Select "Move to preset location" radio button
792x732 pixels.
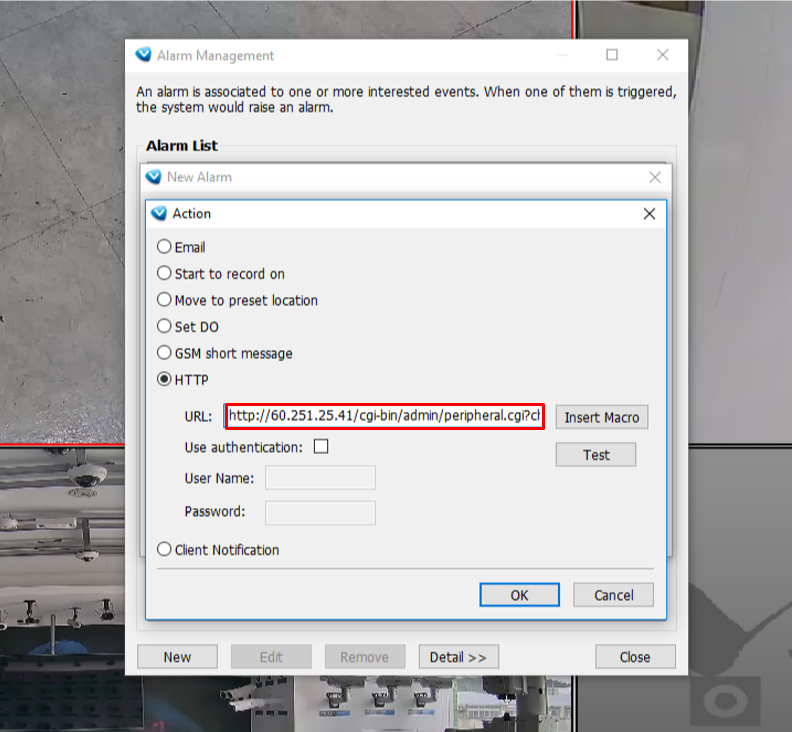pos(165,300)
